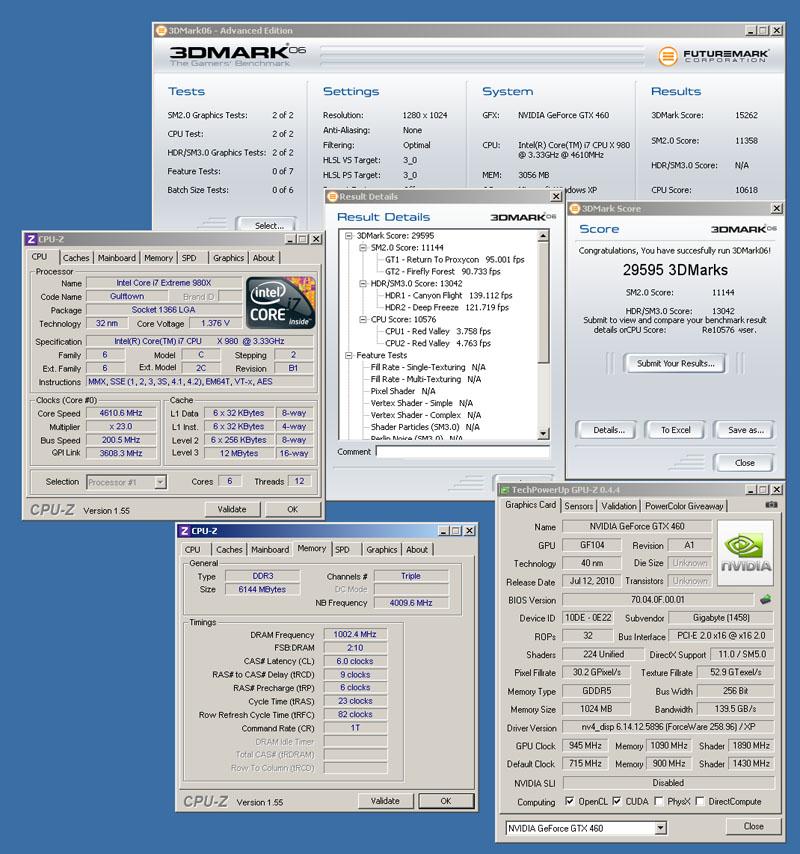This screenshot has height=854, width=800.
Task: Click the DRAM Frequency 1002.4 MHz field
Action: (355, 635)
